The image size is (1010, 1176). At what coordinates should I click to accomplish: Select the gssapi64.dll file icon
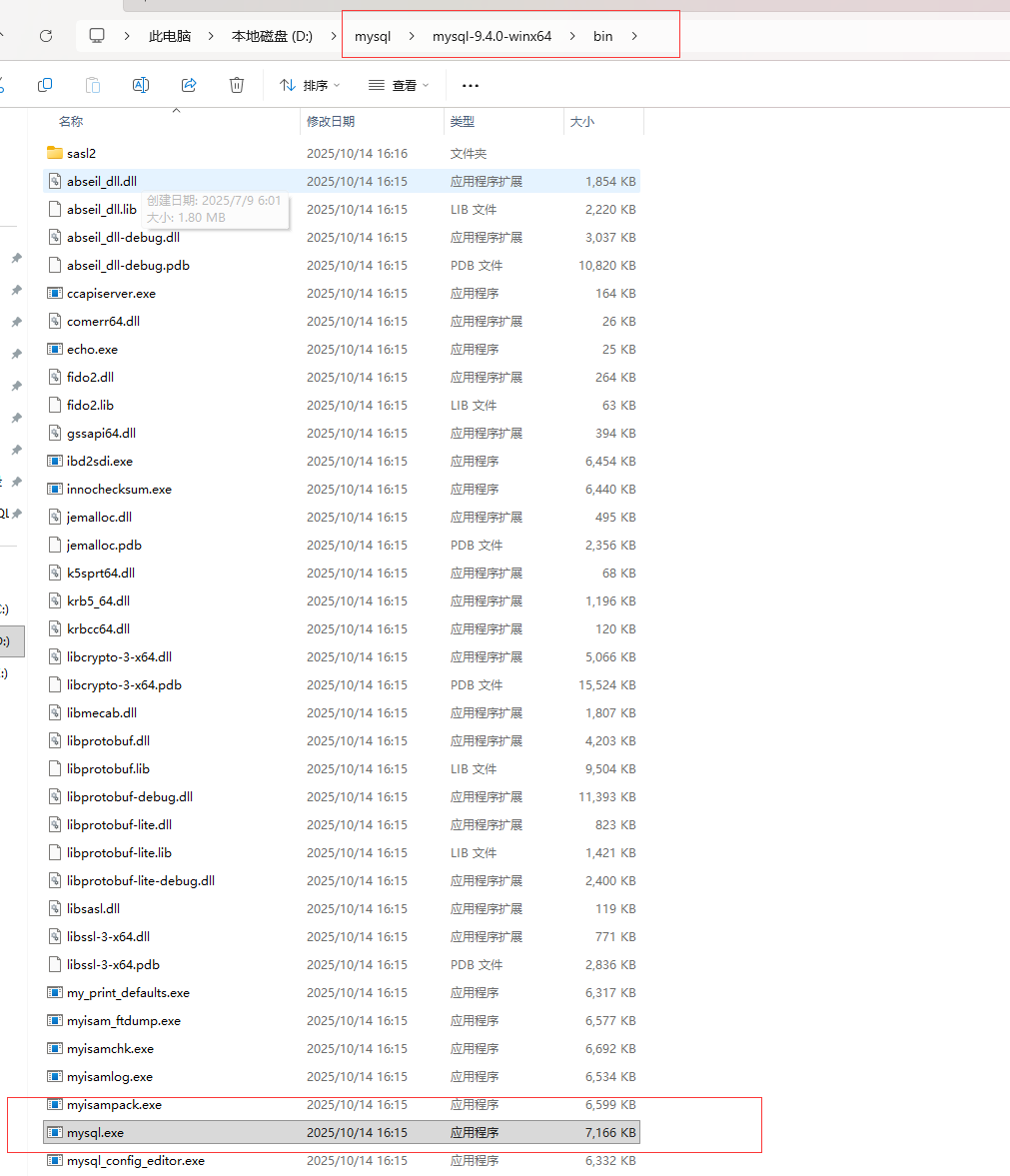coord(55,433)
